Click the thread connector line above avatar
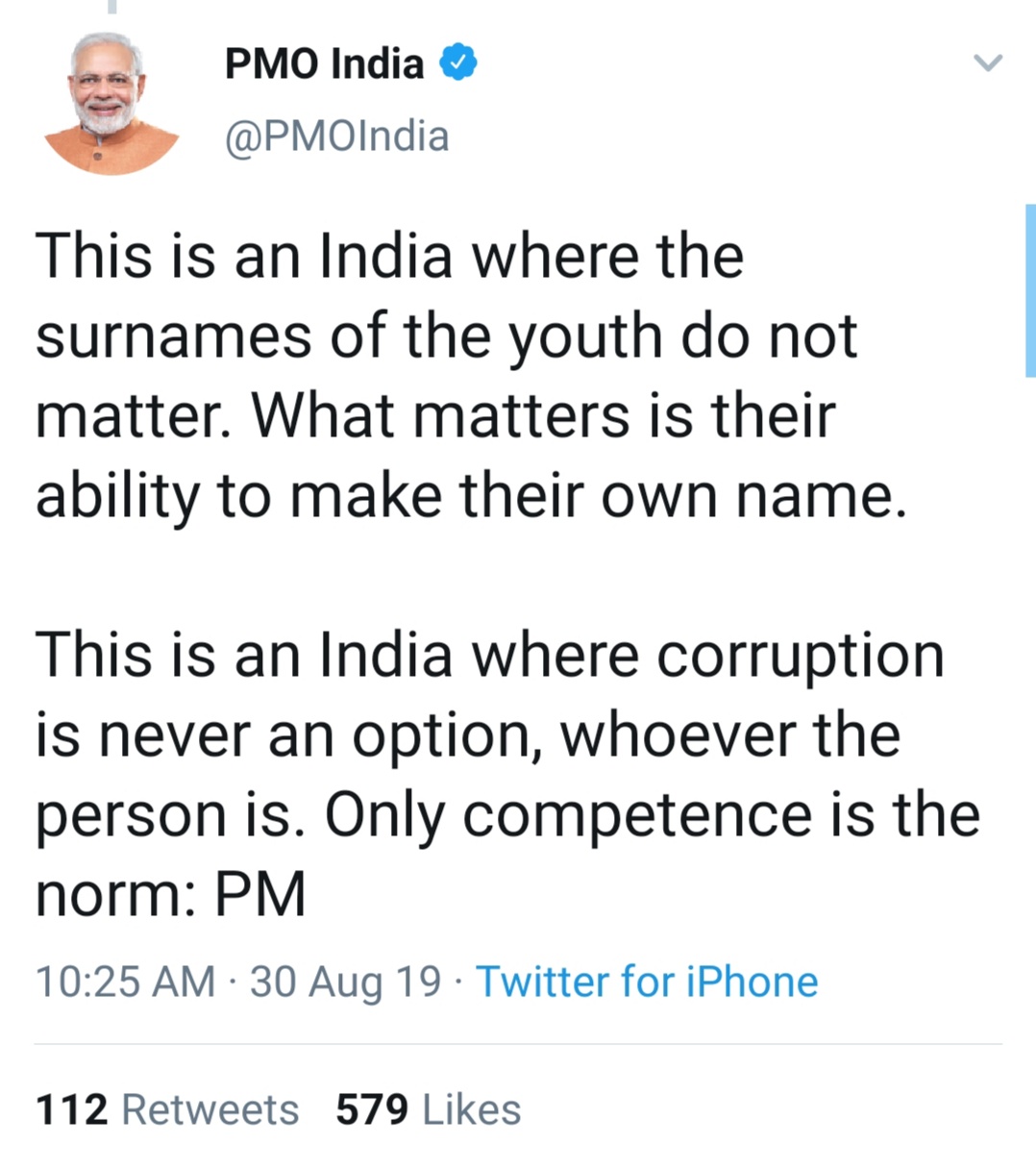 111,7
